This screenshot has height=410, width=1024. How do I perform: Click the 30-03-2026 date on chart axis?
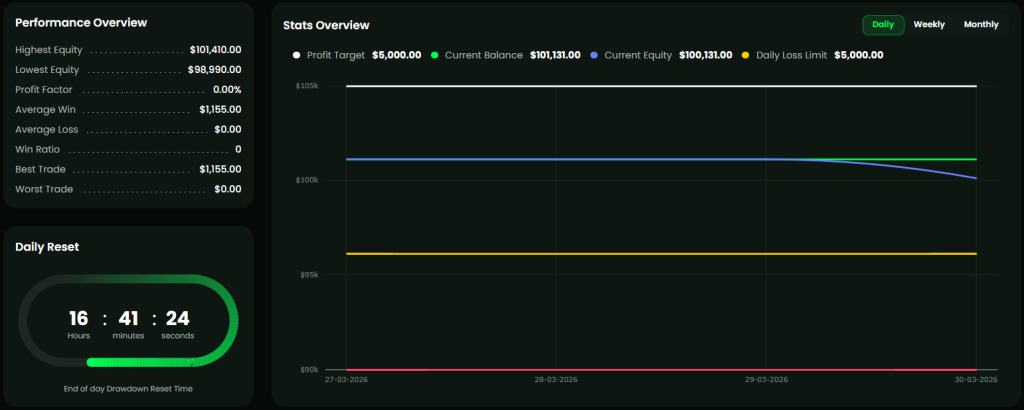click(976, 380)
